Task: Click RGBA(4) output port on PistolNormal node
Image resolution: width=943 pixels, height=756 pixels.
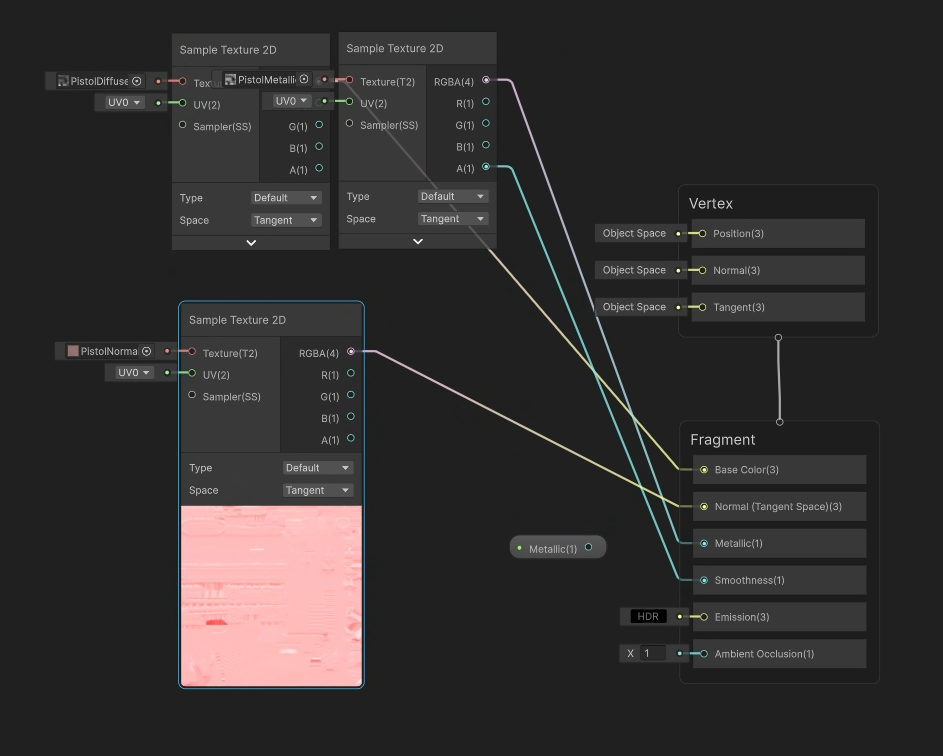Action: click(351, 351)
